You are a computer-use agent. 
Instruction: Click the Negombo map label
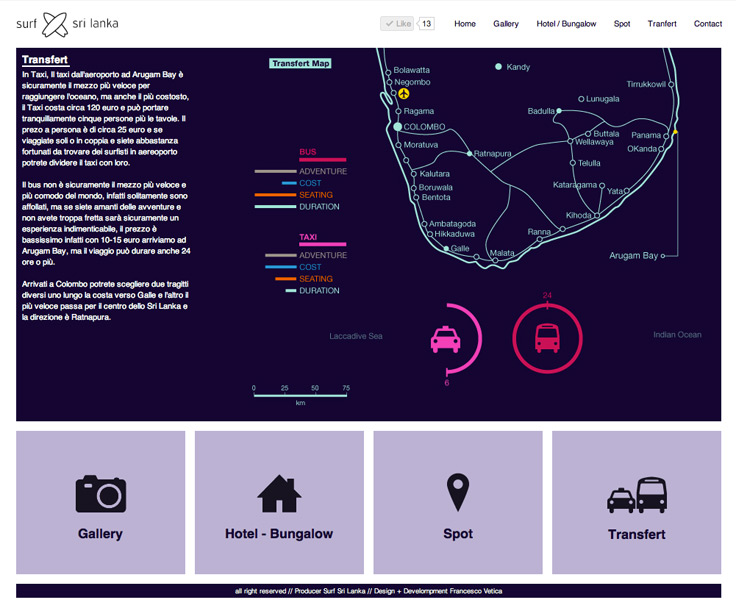[x=412, y=82]
